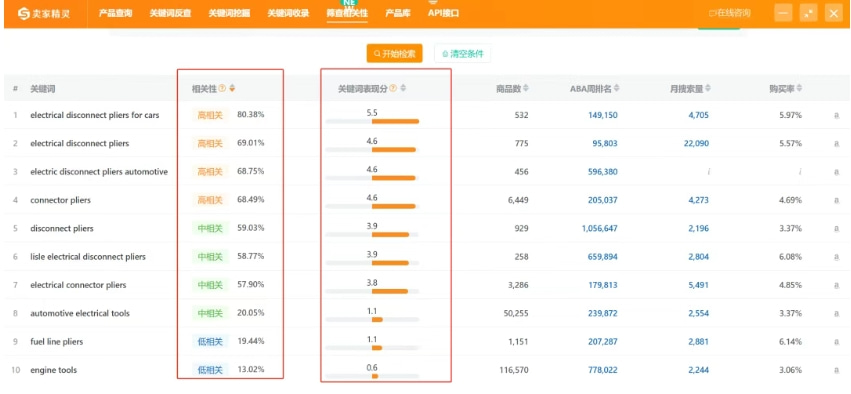This screenshot has height=394, width=851.
Task: Click info icon in 月搜索量 of row 3
Action: pos(708,172)
